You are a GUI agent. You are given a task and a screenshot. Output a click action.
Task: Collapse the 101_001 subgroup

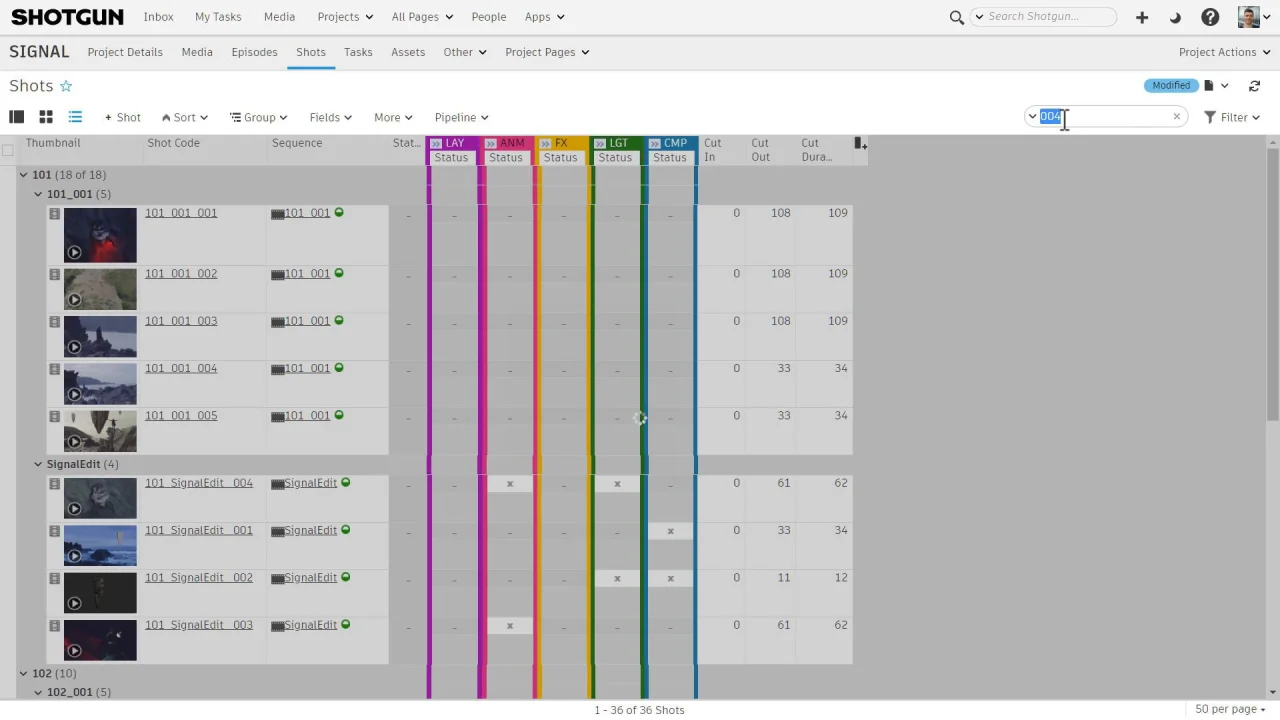click(38, 194)
